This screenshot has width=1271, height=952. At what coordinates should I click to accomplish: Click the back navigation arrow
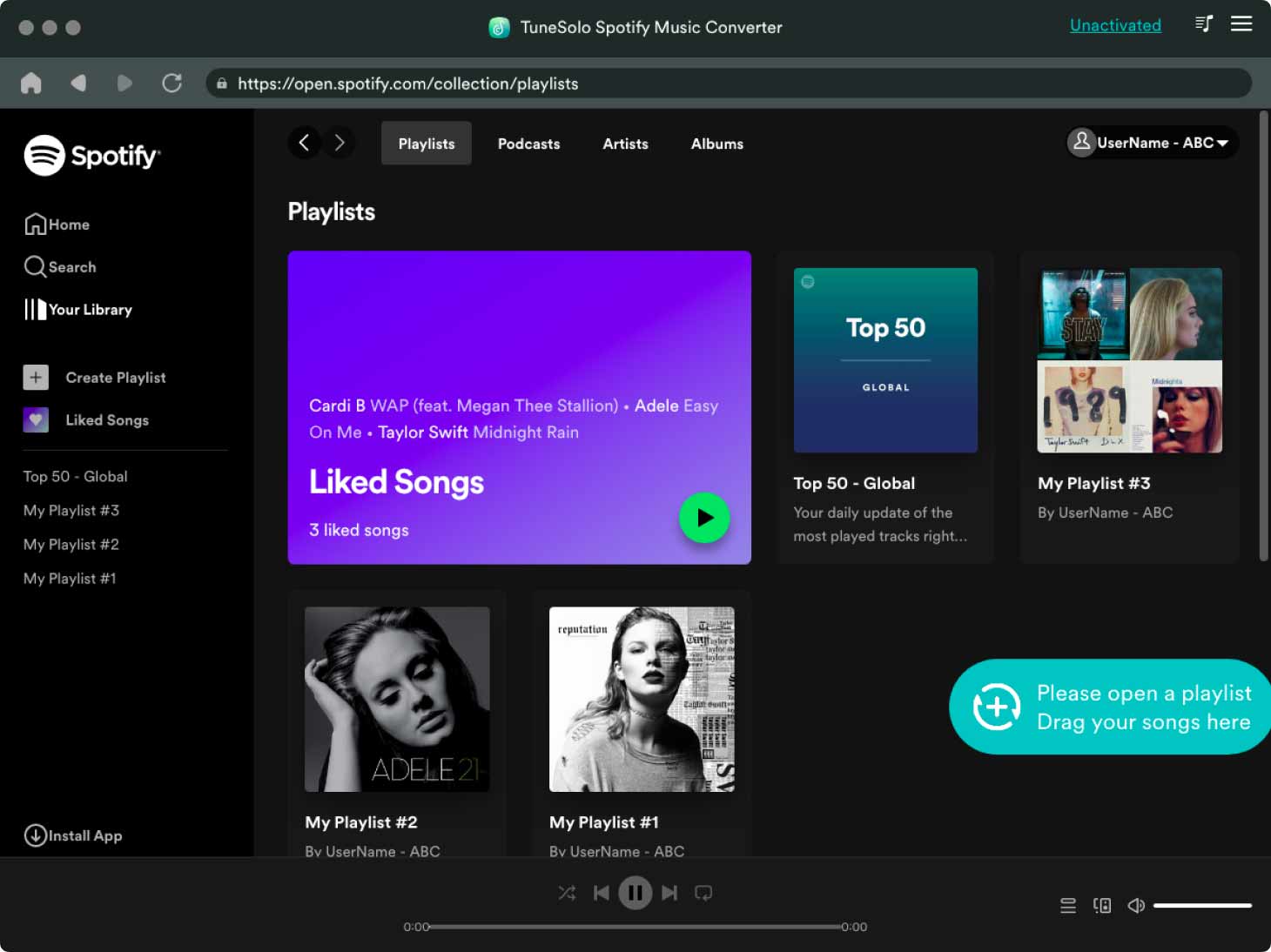(x=304, y=142)
